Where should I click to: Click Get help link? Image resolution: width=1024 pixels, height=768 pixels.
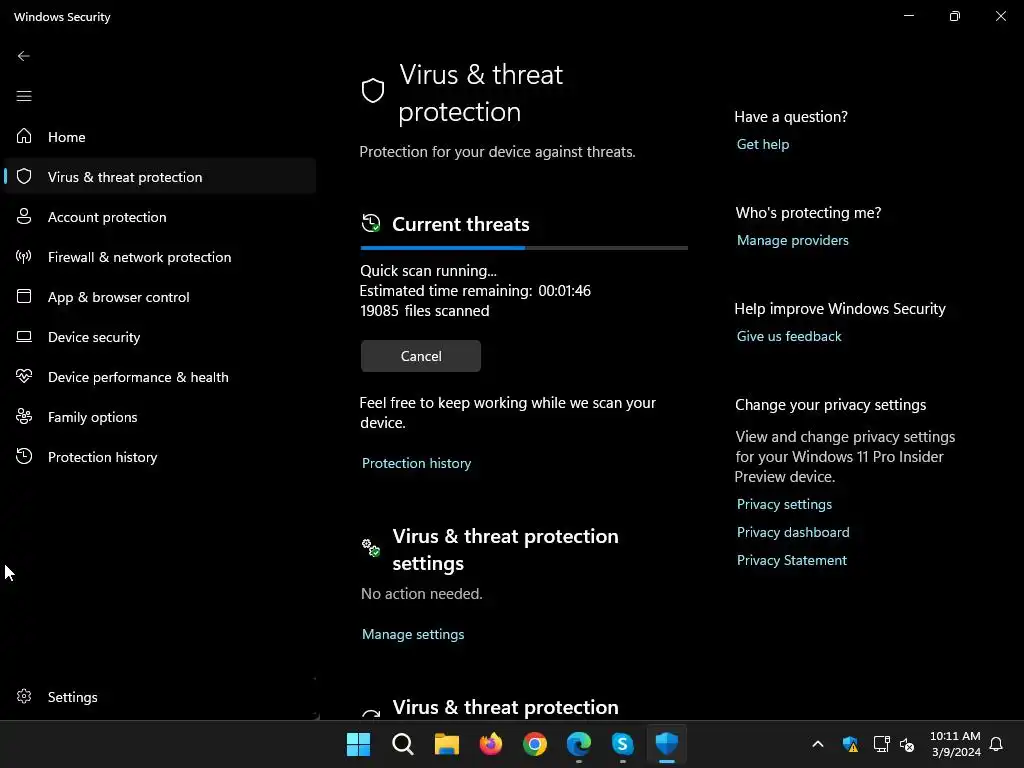(x=763, y=144)
